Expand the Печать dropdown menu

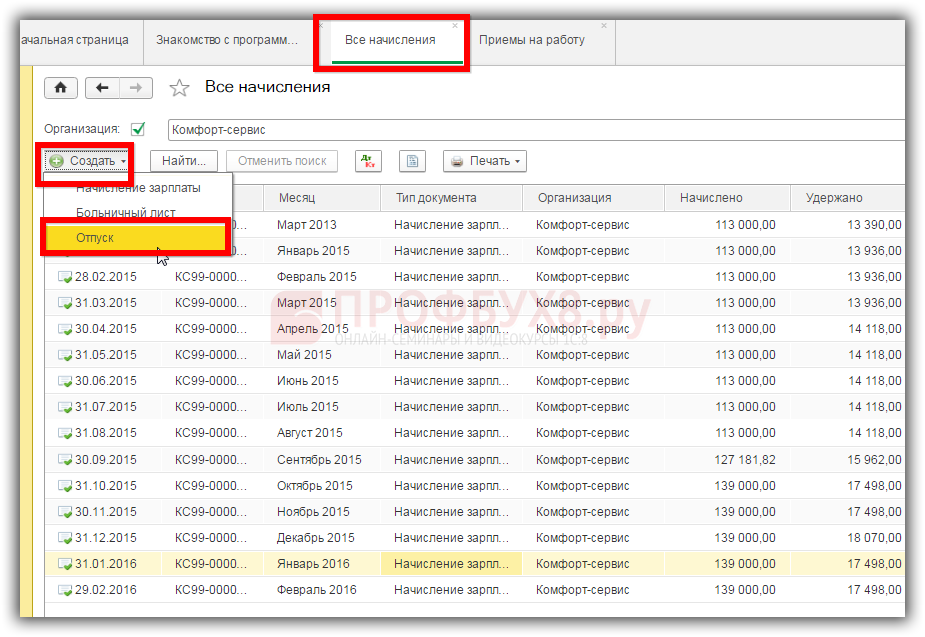485,161
